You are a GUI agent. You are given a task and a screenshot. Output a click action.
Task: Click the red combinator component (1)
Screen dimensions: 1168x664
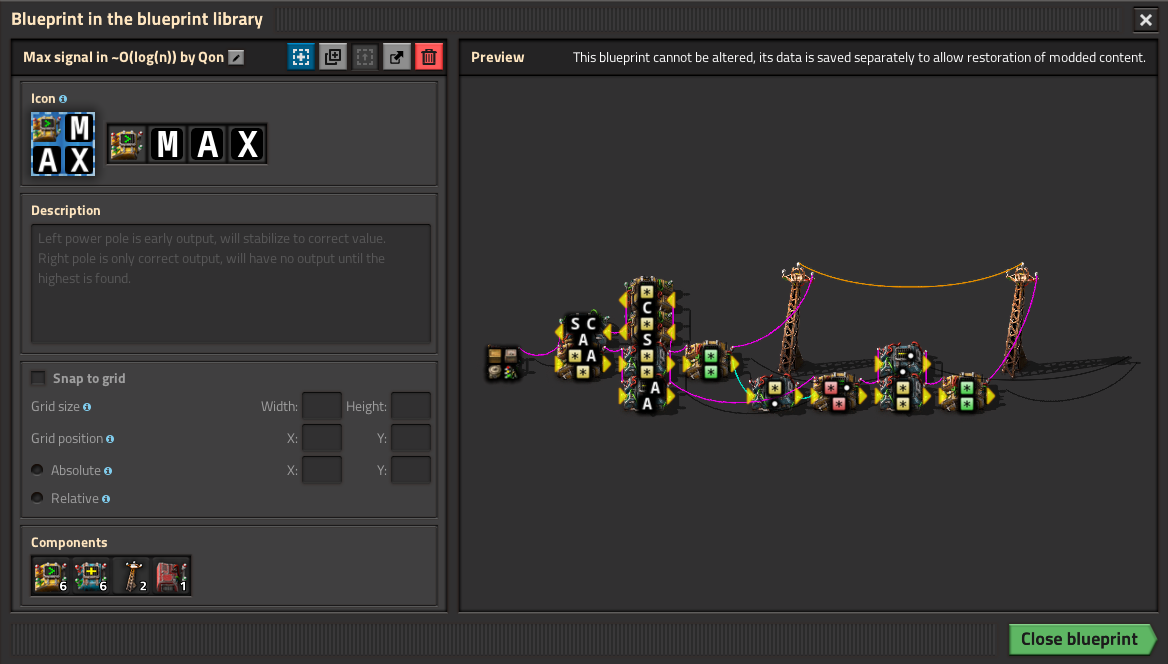(171, 575)
